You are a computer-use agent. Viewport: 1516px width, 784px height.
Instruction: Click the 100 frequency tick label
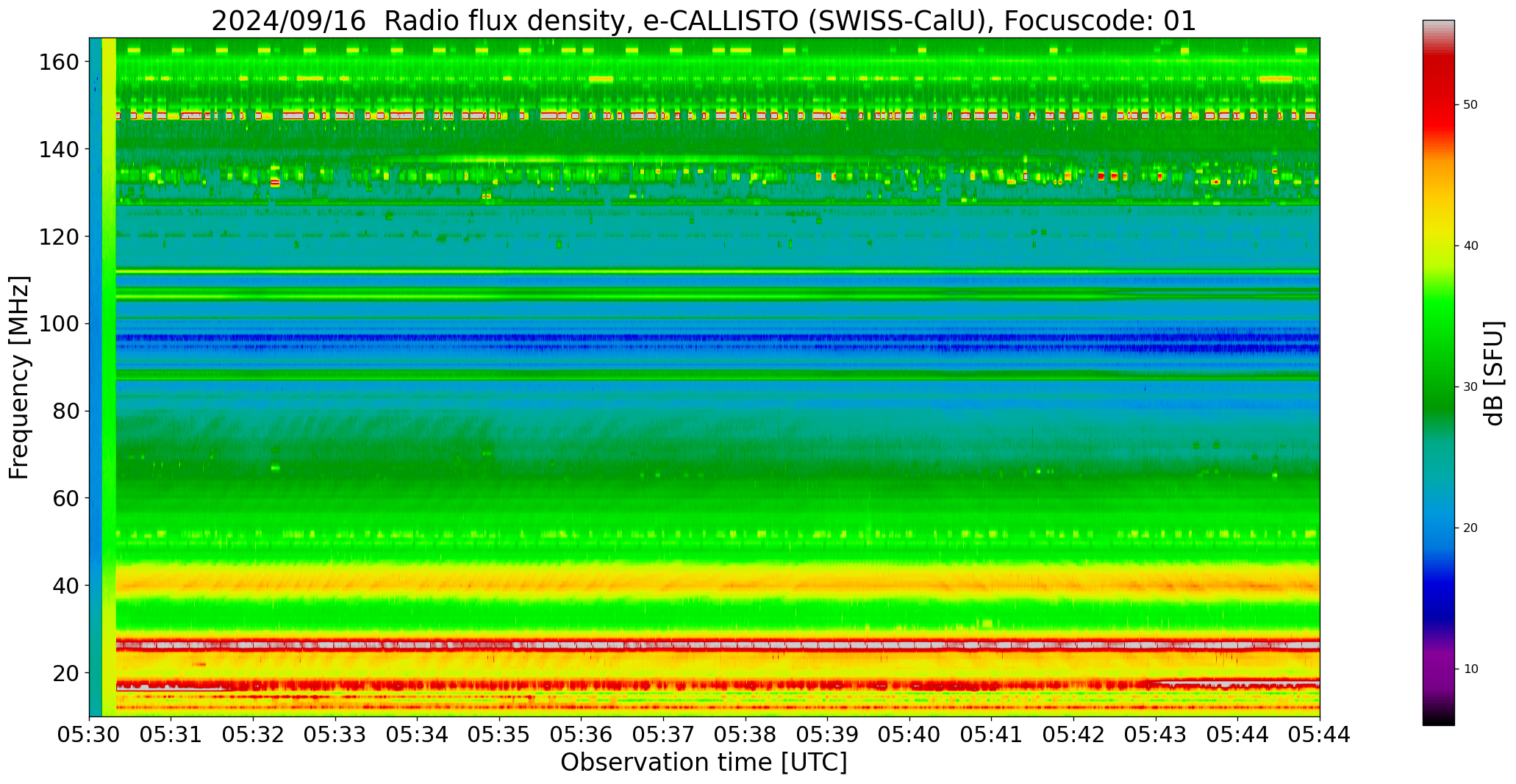59,323
